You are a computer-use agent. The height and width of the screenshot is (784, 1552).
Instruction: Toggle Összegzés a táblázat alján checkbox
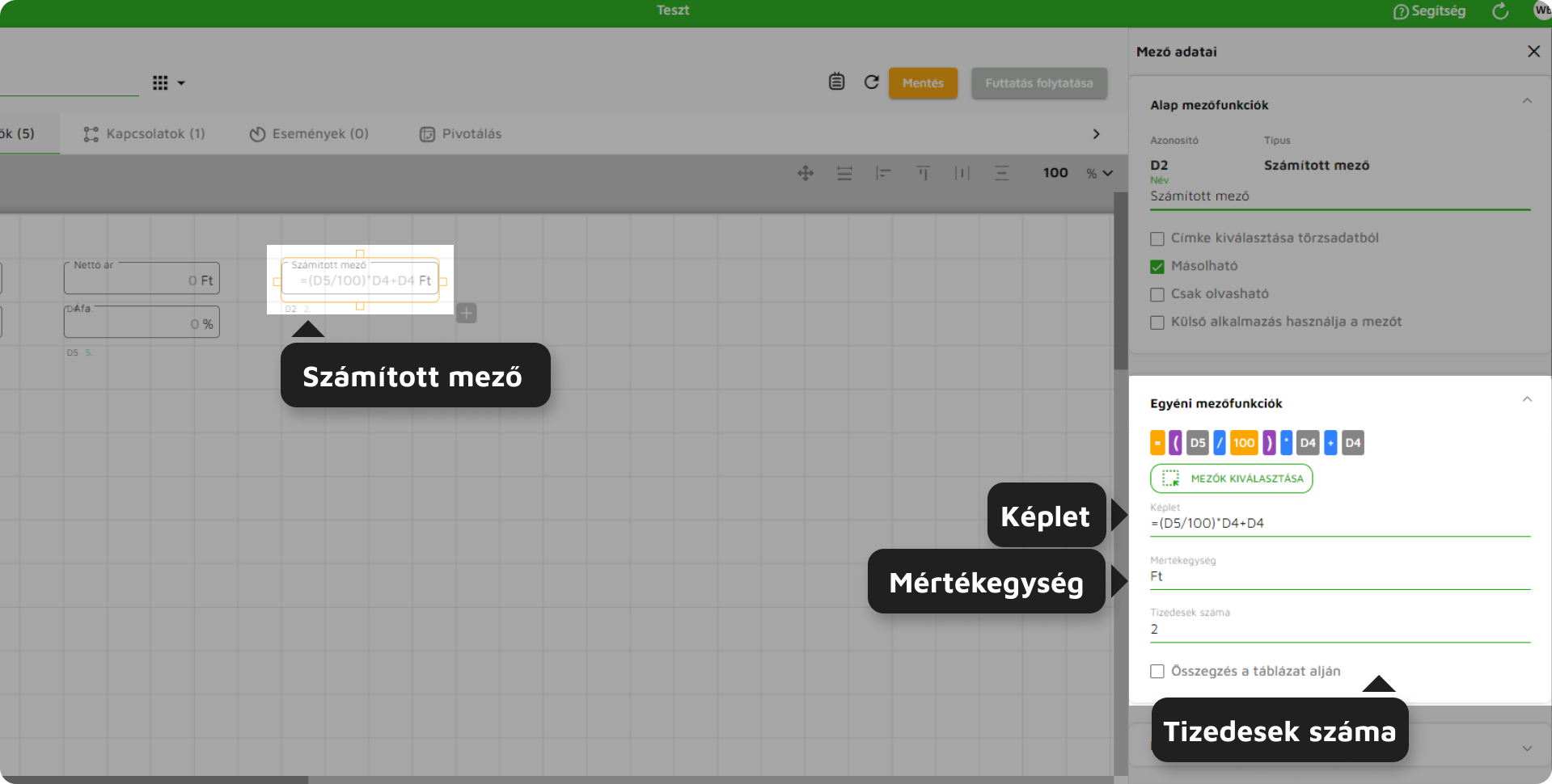coord(1157,672)
